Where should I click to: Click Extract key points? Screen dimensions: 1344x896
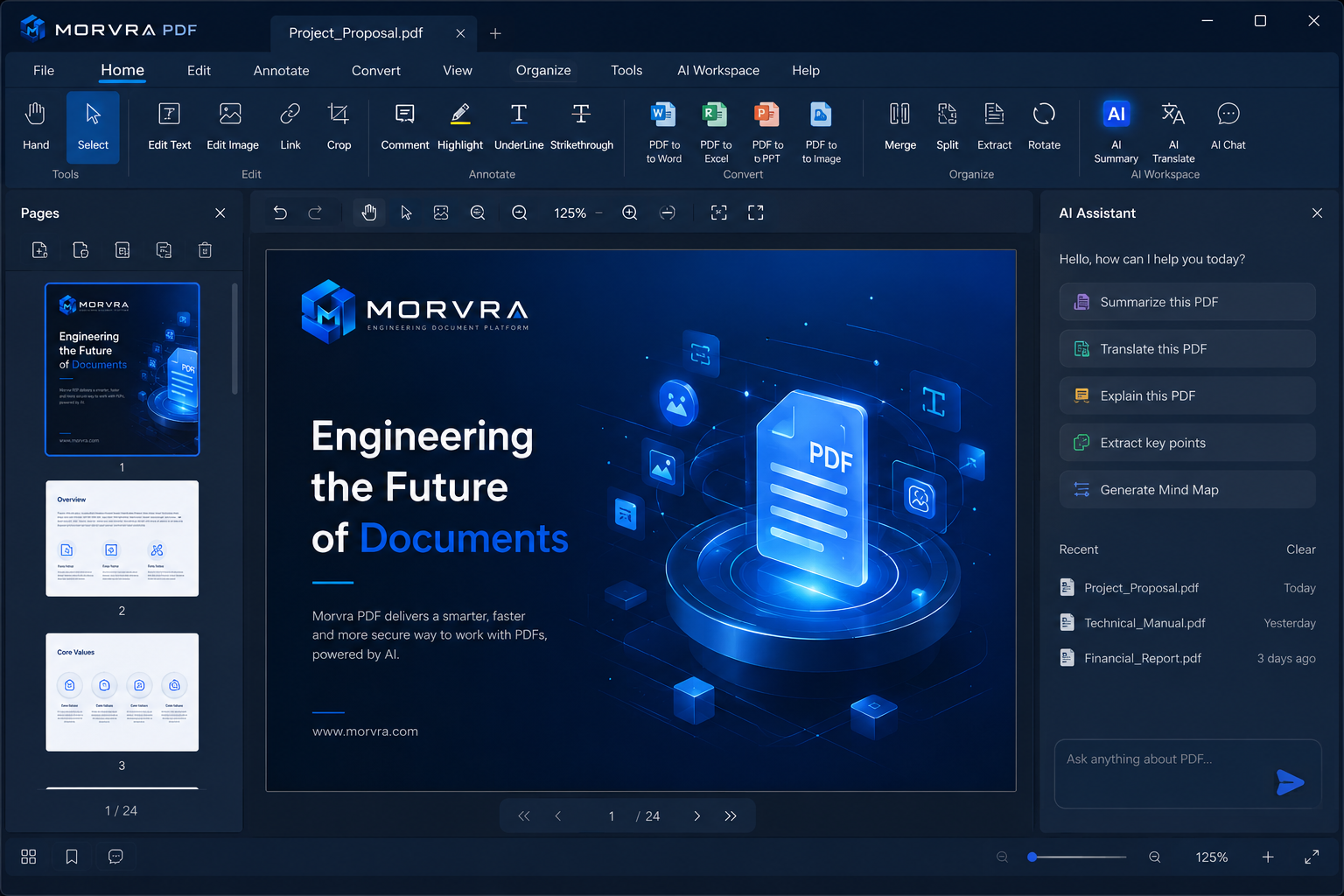pyautogui.click(x=1187, y=443)
